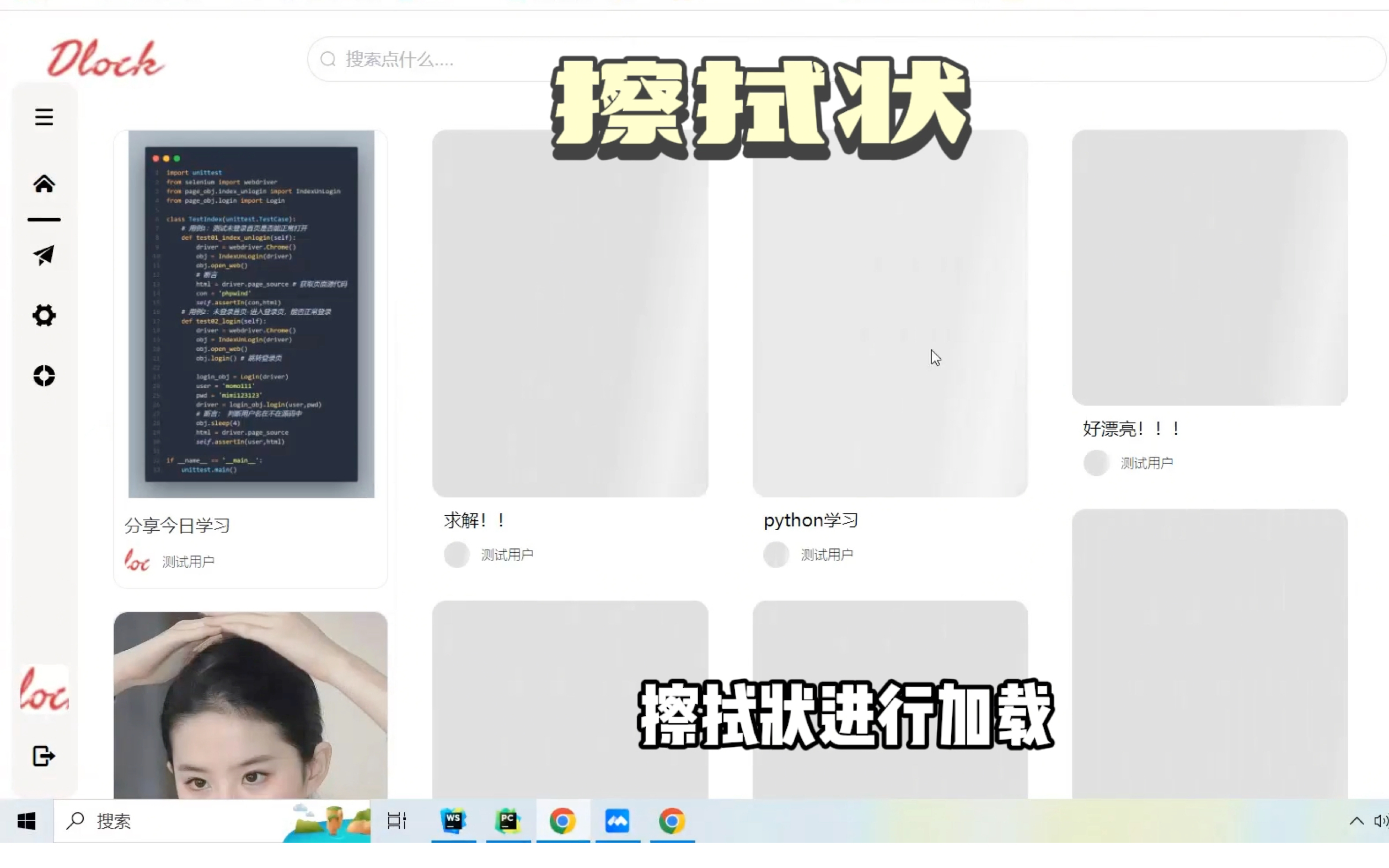Click the search box magnifier icon
Viewport: 1389px width, 868px height.
(x=328, y=59)
